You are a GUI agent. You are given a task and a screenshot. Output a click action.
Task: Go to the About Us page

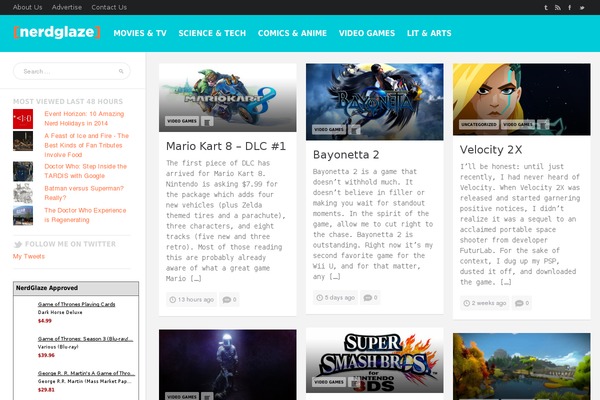point(28,7)
